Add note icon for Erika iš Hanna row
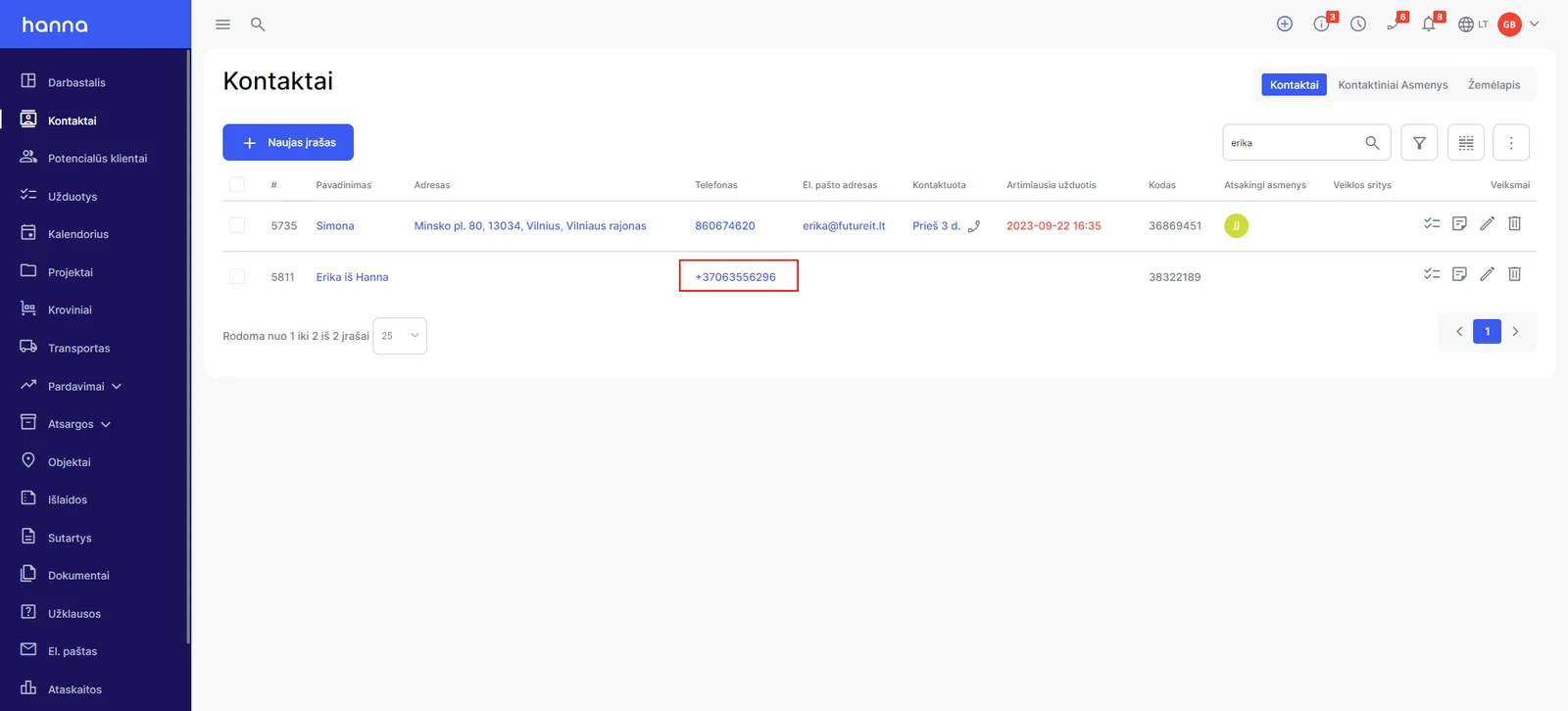This screenshot has width=1568, height=711. [1459, 275]
